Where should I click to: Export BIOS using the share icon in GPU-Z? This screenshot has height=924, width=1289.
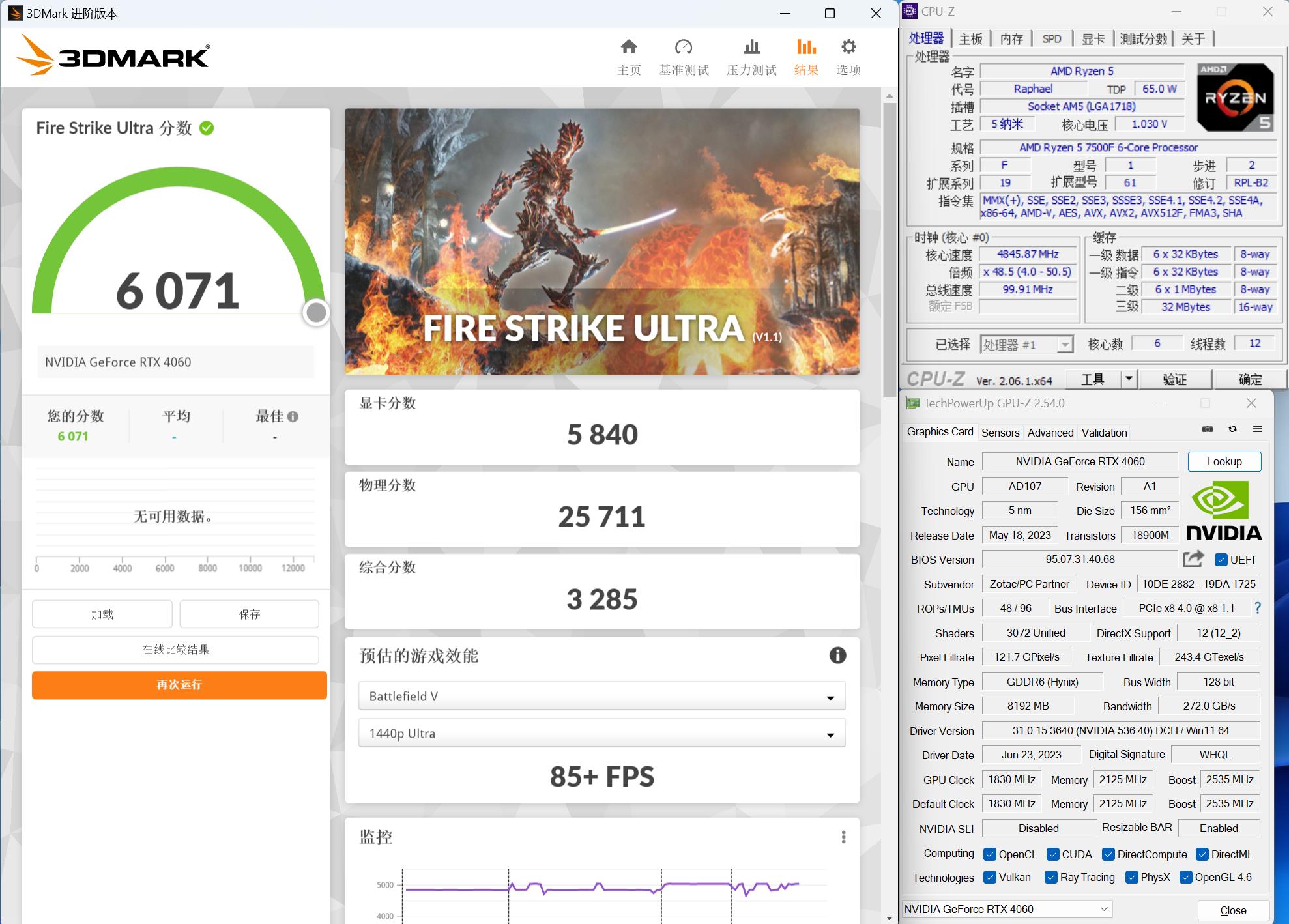1193,559
